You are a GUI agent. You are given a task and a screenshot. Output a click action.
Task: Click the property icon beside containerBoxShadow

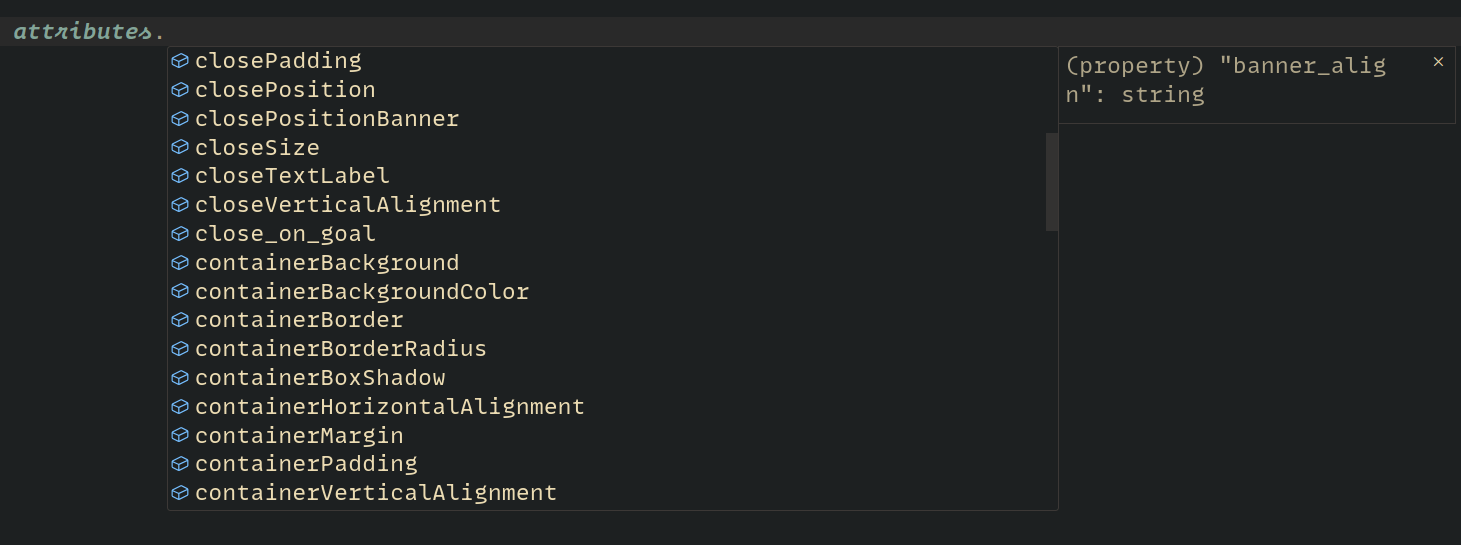click(x=180, y=378)
